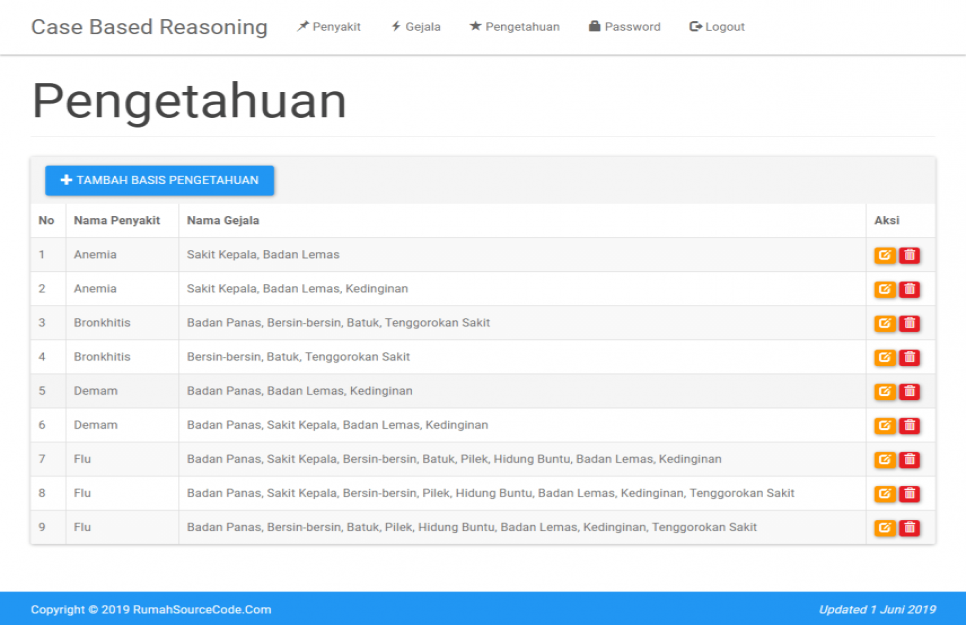Screen dimensions: 966x625
Task: Edit the first Anemia knowledge entry
Action: [885, 254]
